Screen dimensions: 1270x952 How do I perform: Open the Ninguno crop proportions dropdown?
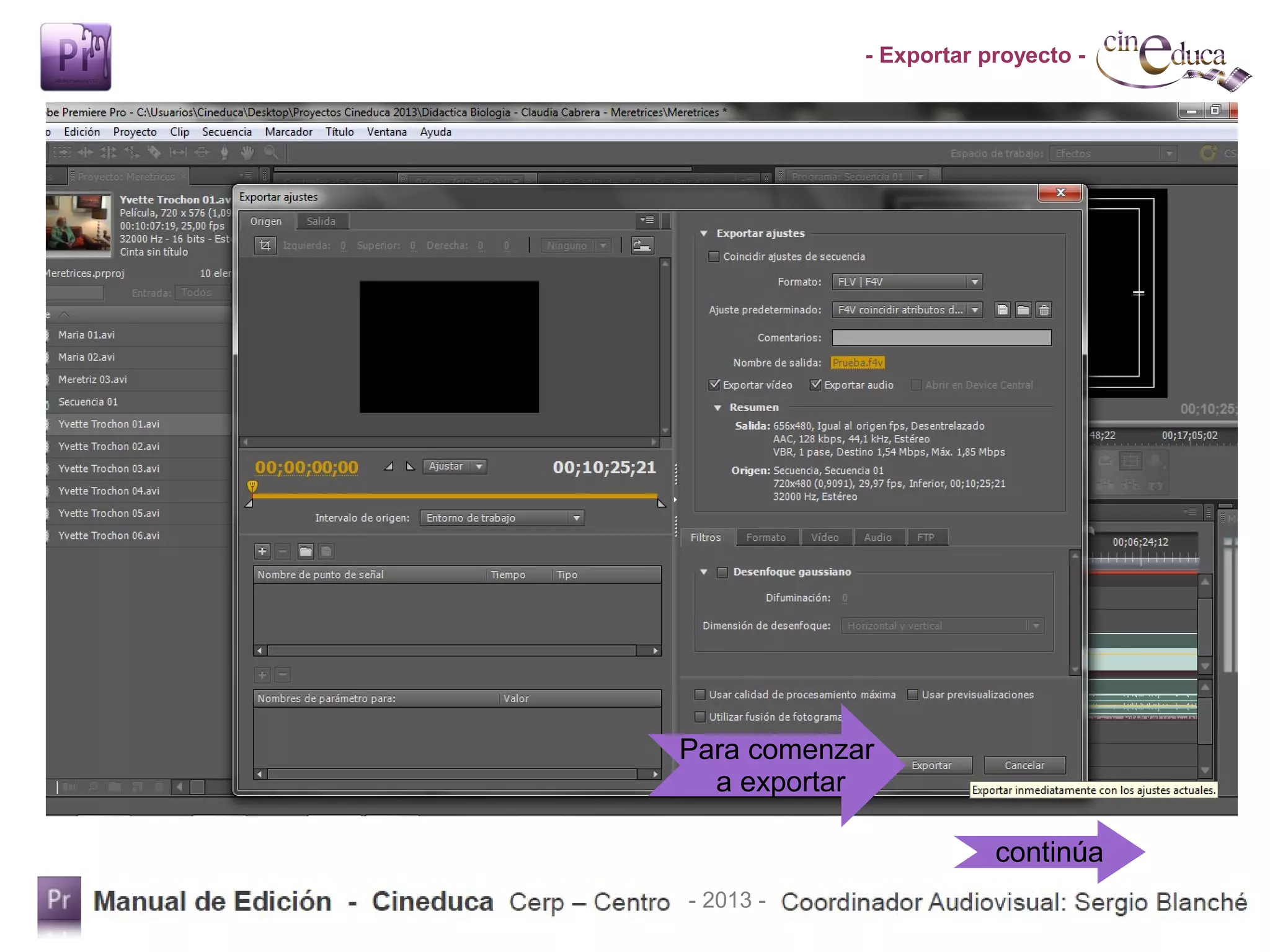coord(576,246)
